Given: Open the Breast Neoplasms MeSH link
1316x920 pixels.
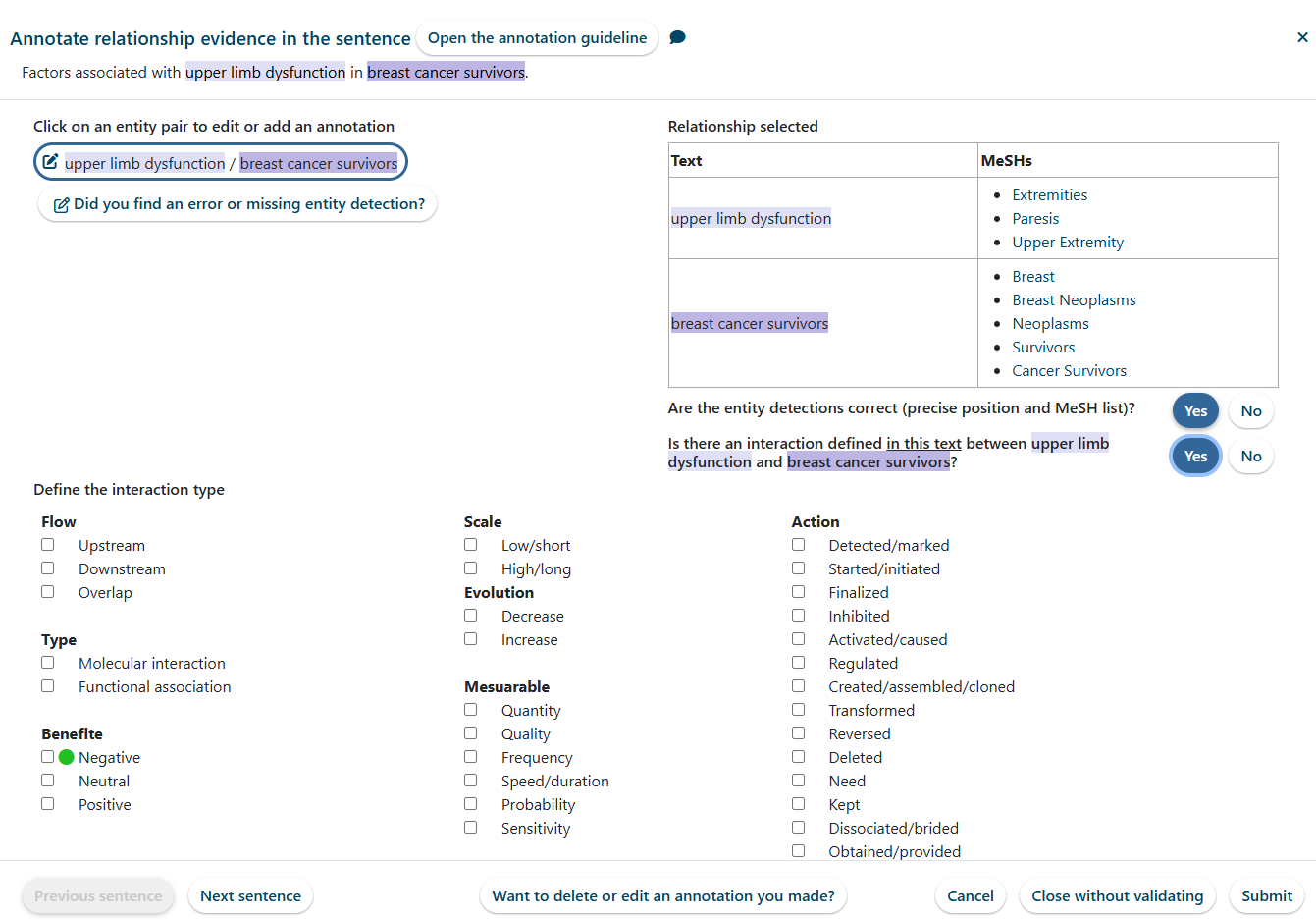Looking at the screenshot, I should (1074, 300).
